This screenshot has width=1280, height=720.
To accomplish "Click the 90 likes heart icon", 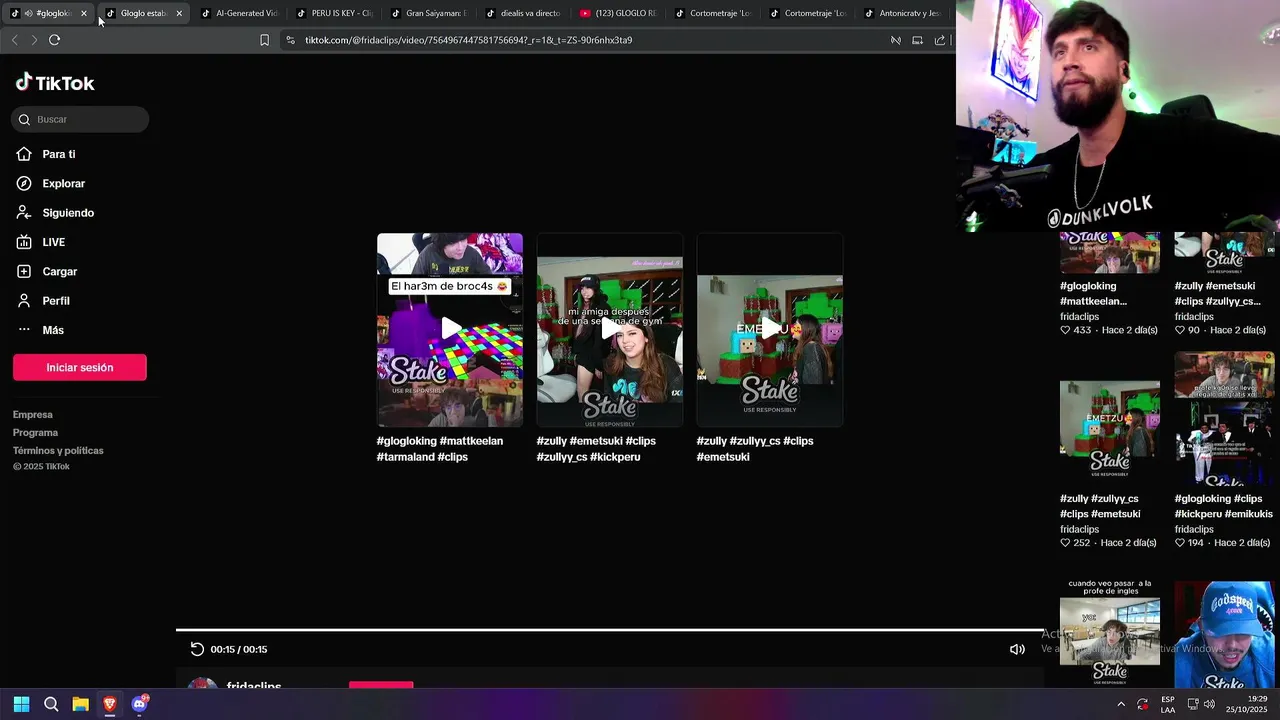I will click(x=1180, y=330).
